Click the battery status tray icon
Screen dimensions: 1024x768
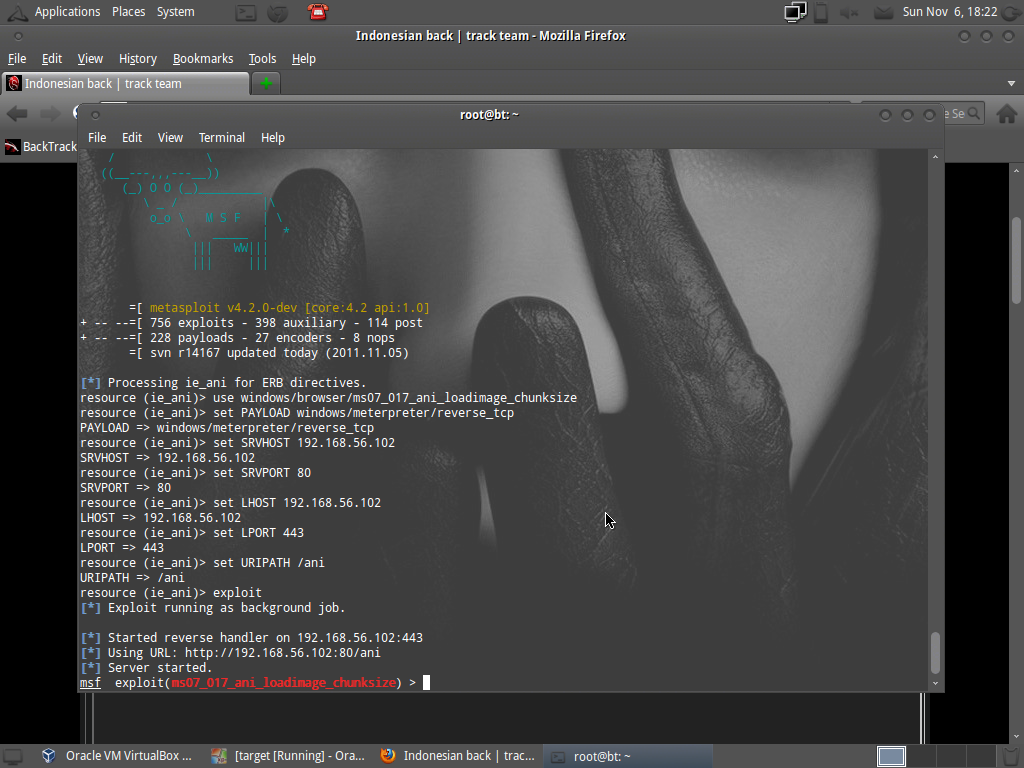[822, 12]
